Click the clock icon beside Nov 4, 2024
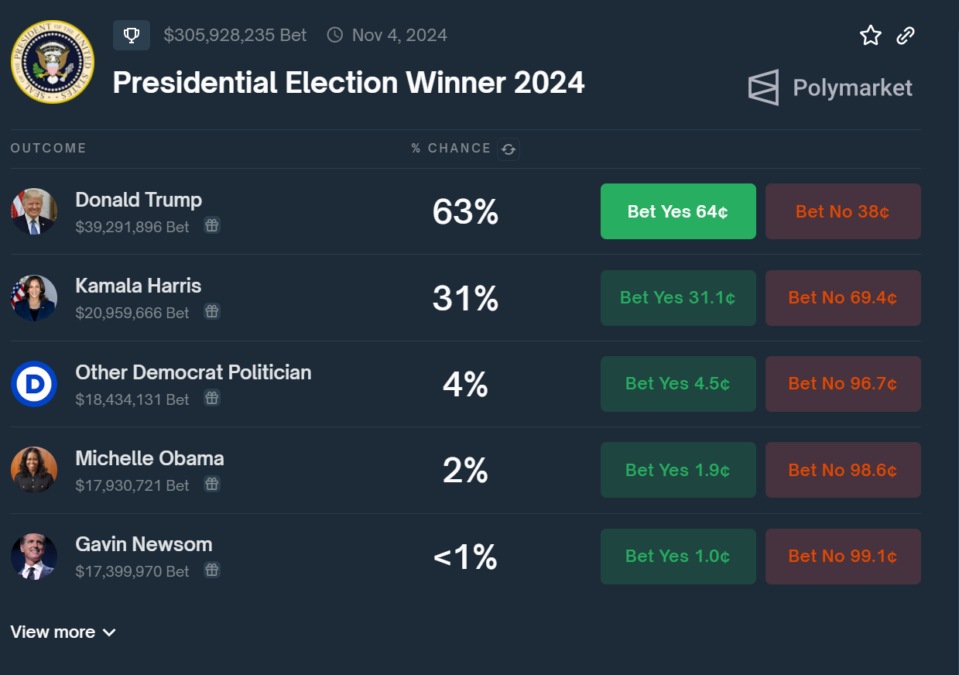 pos(334,34)
